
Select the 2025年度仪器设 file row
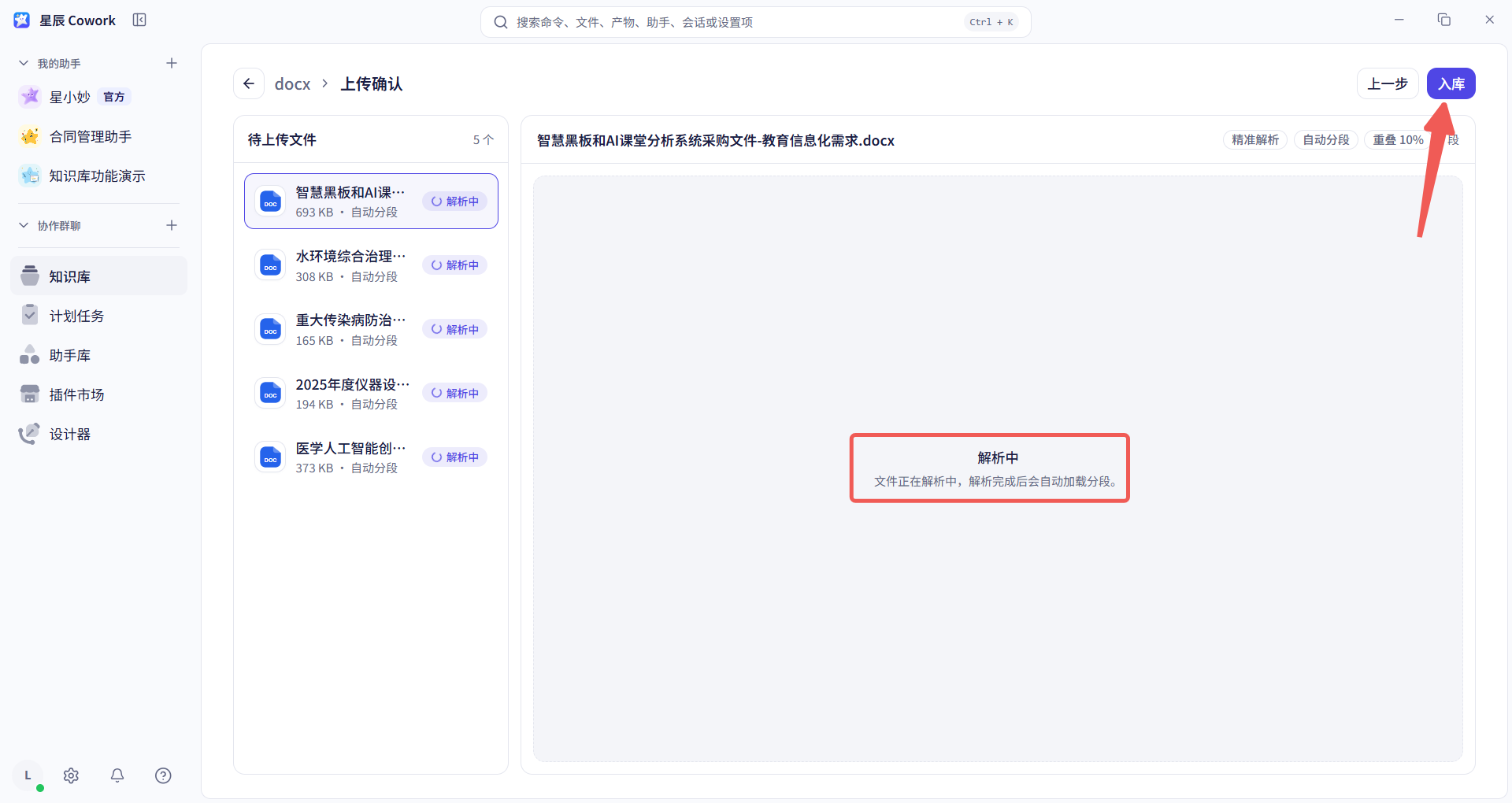pos(371,393)
